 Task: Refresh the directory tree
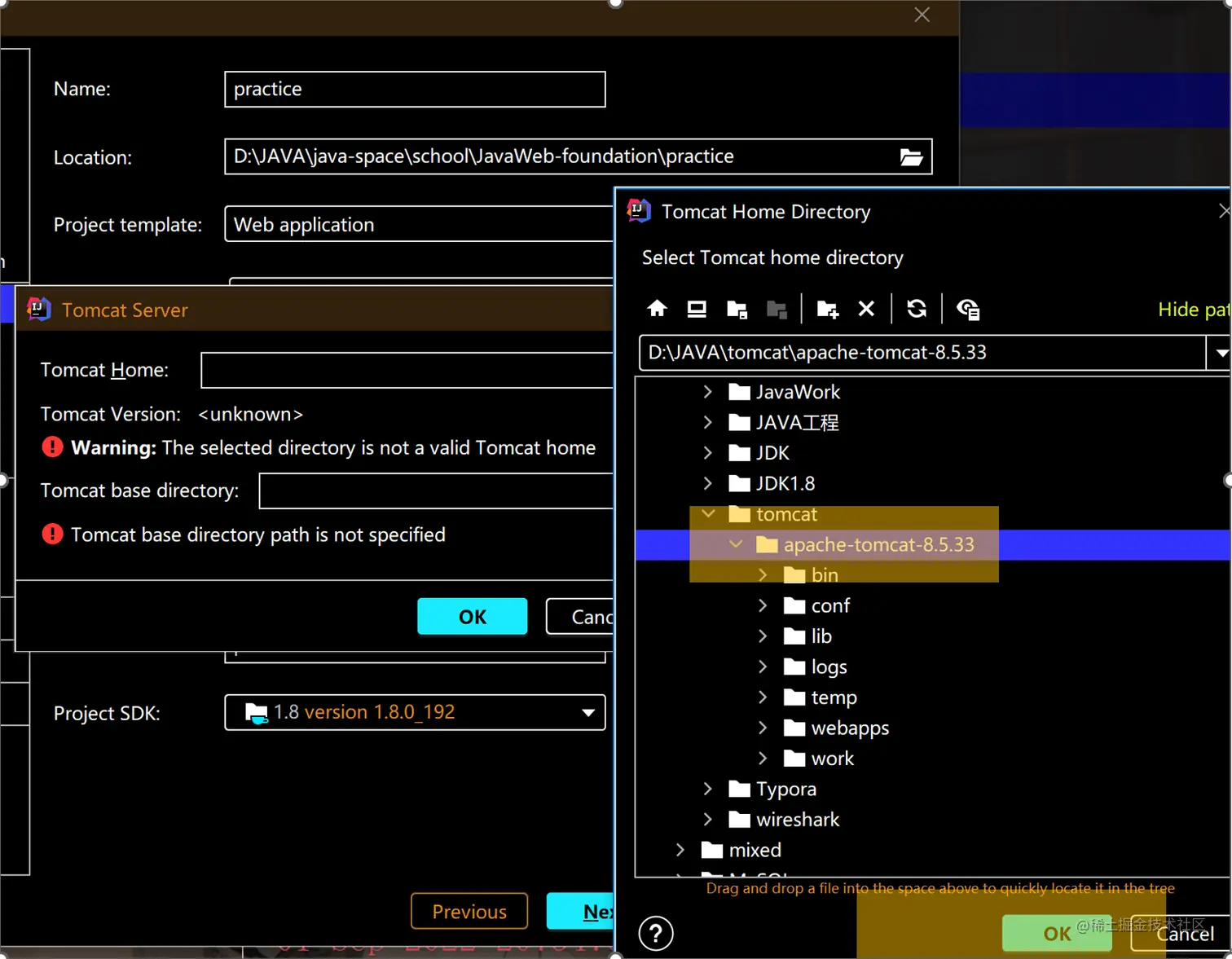tap(917, 309)
